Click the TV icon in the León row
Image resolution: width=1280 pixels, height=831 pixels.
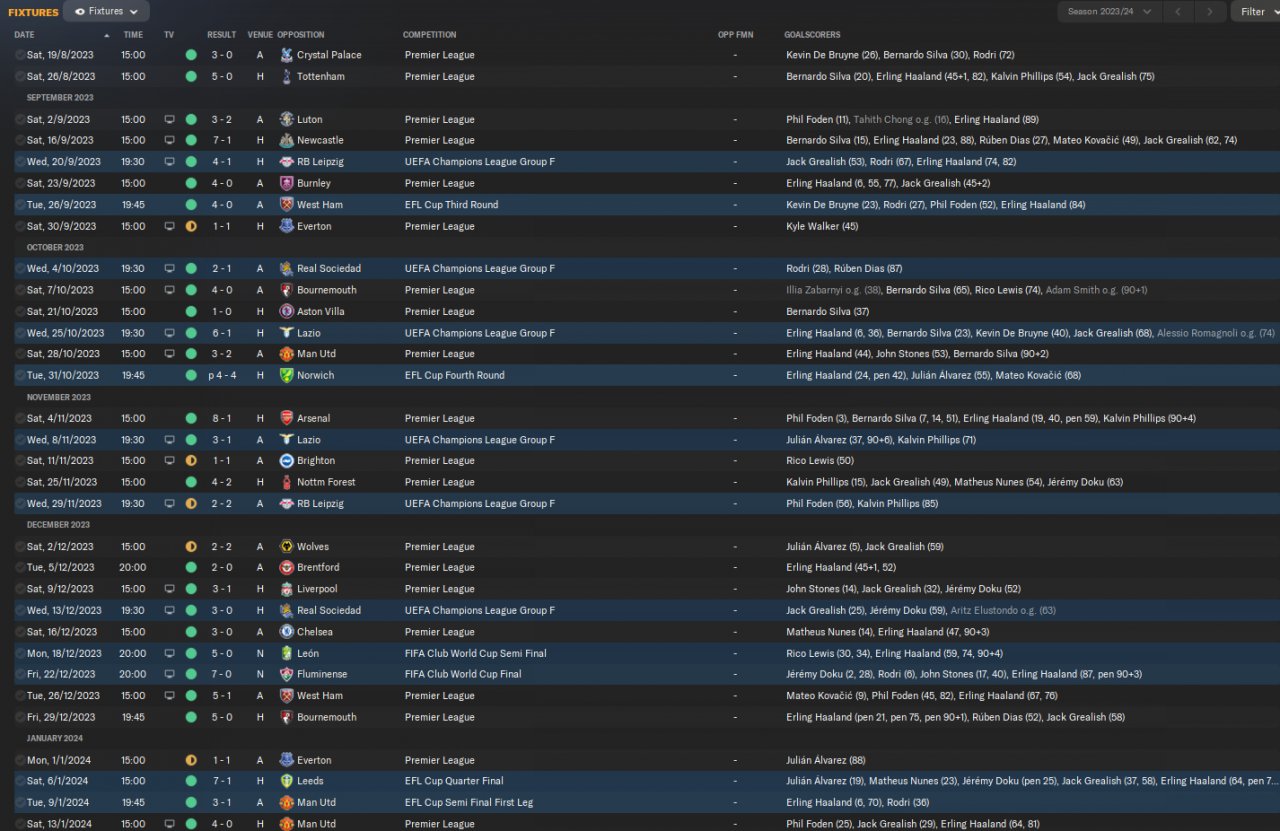(x=169, y=653)
